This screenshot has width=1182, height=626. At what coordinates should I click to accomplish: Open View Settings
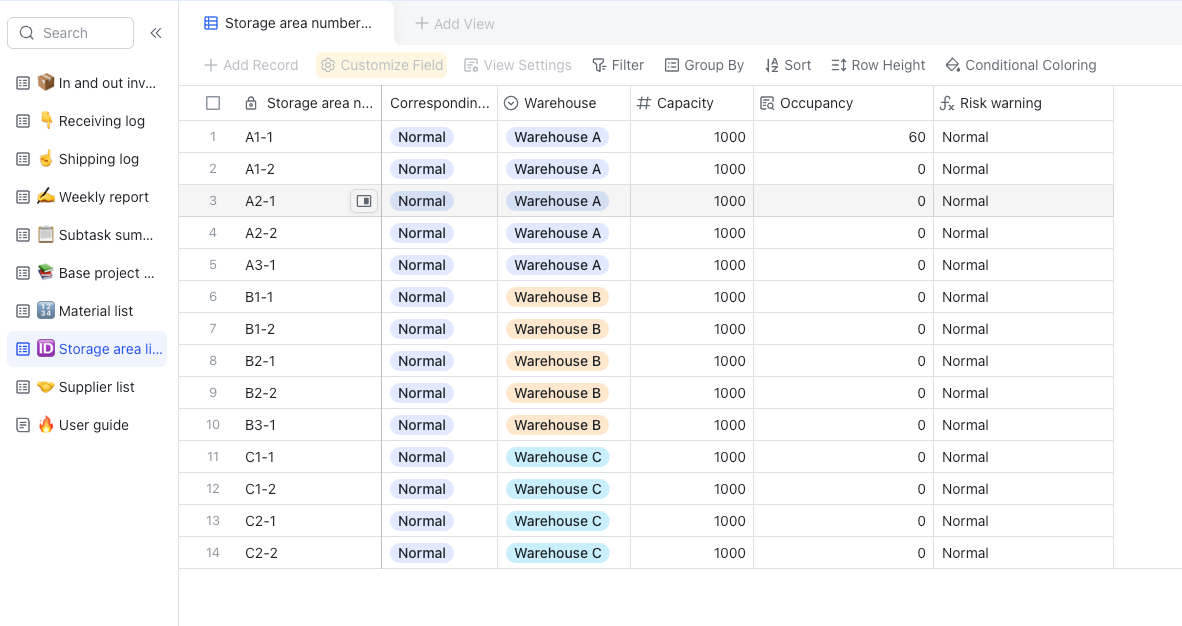click(x=517, y=65)
